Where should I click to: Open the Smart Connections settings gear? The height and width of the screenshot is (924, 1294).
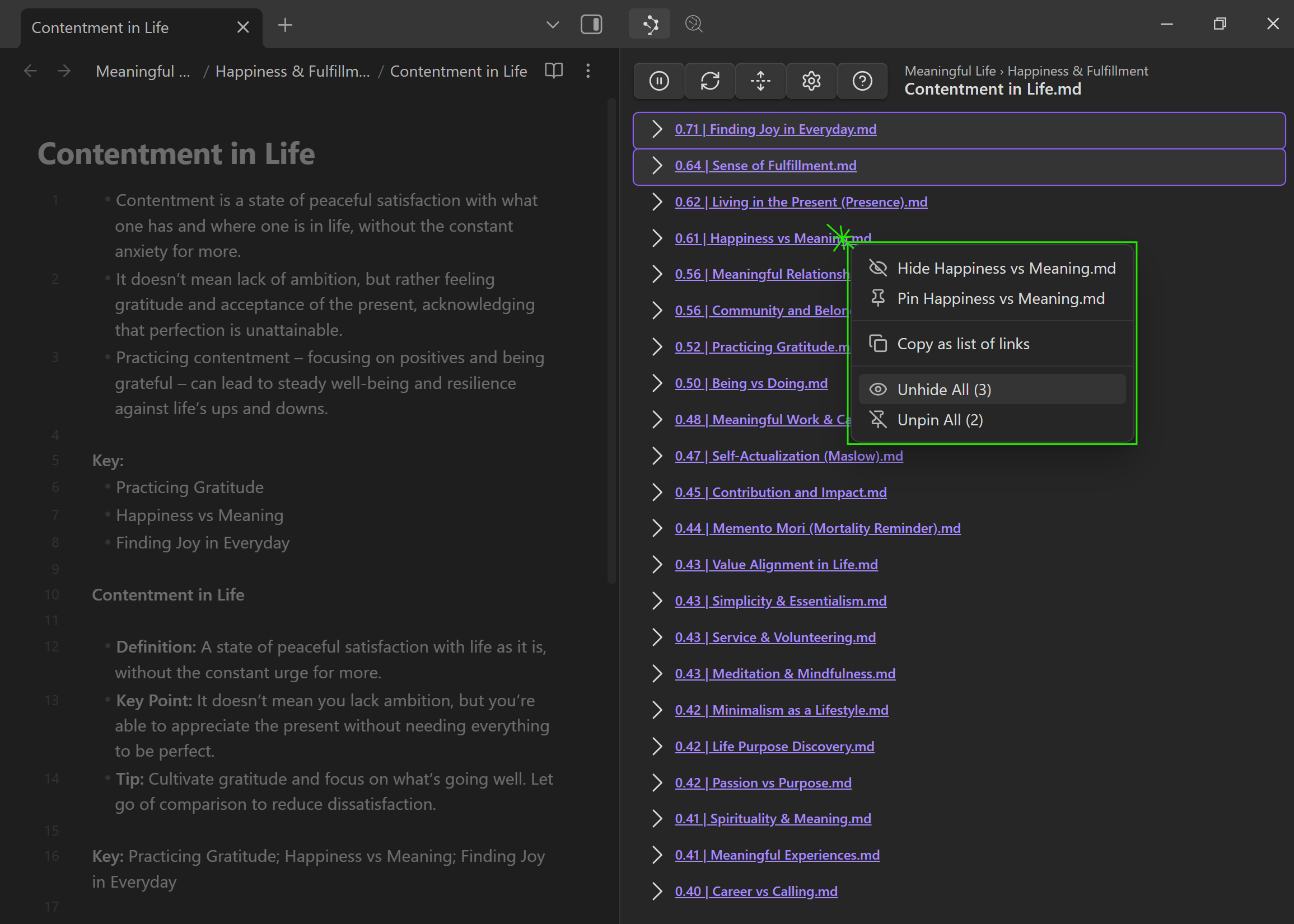coord(811,81)
